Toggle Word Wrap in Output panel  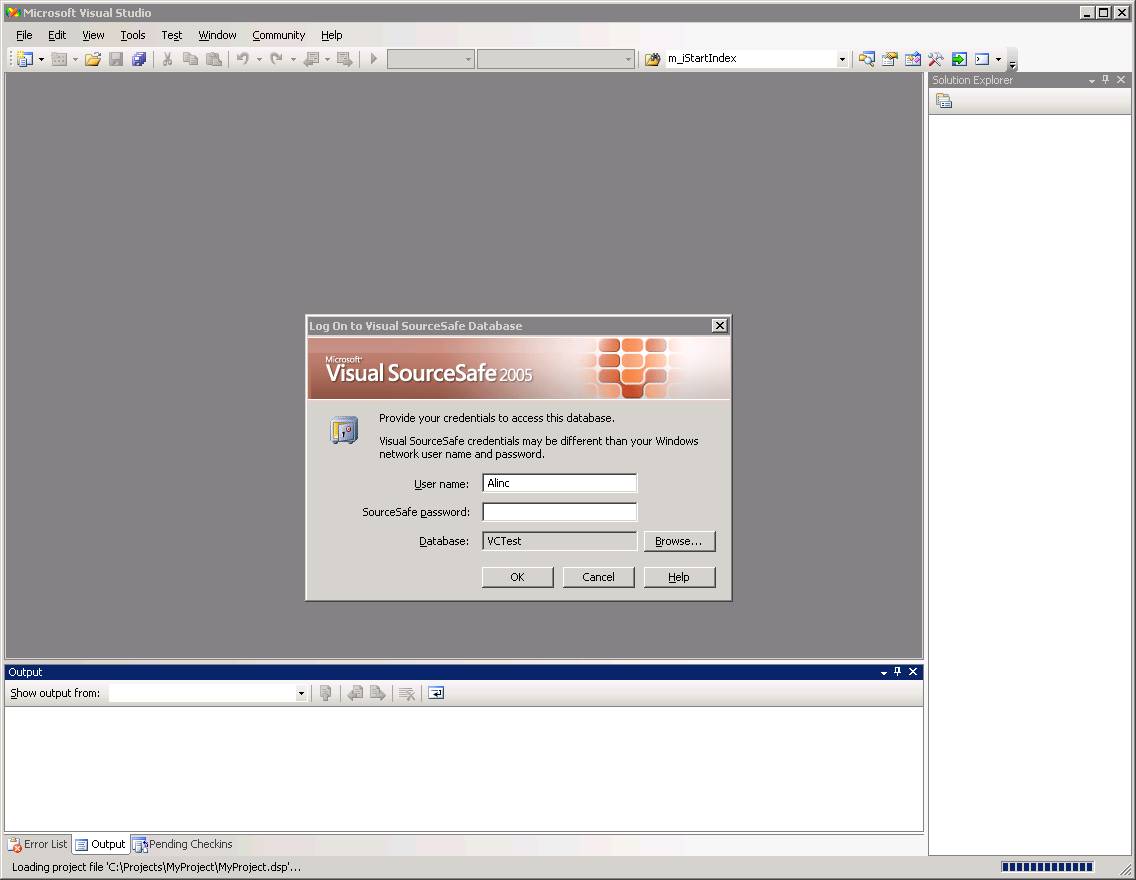(436, 693)
